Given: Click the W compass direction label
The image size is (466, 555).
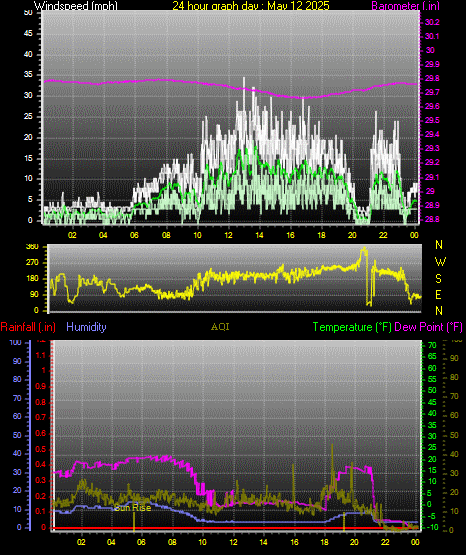Looking at the screenshot, I should [440, 262].
